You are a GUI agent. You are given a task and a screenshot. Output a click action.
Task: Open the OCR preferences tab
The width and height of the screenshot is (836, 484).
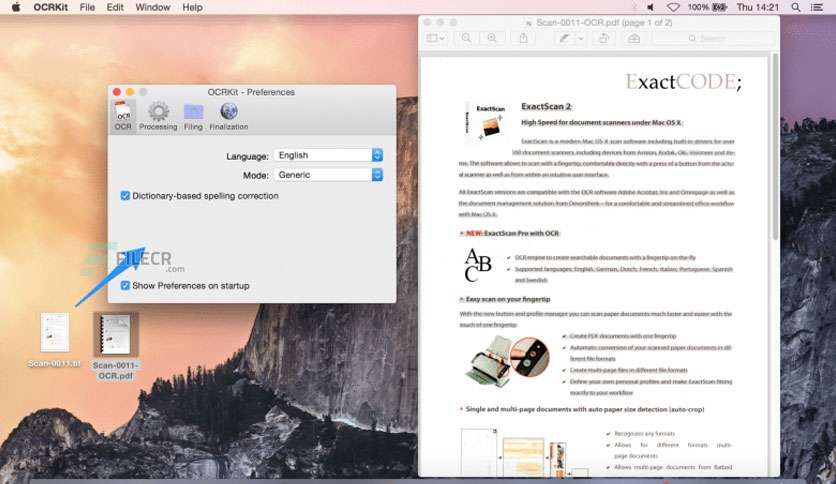coord(123,116)
